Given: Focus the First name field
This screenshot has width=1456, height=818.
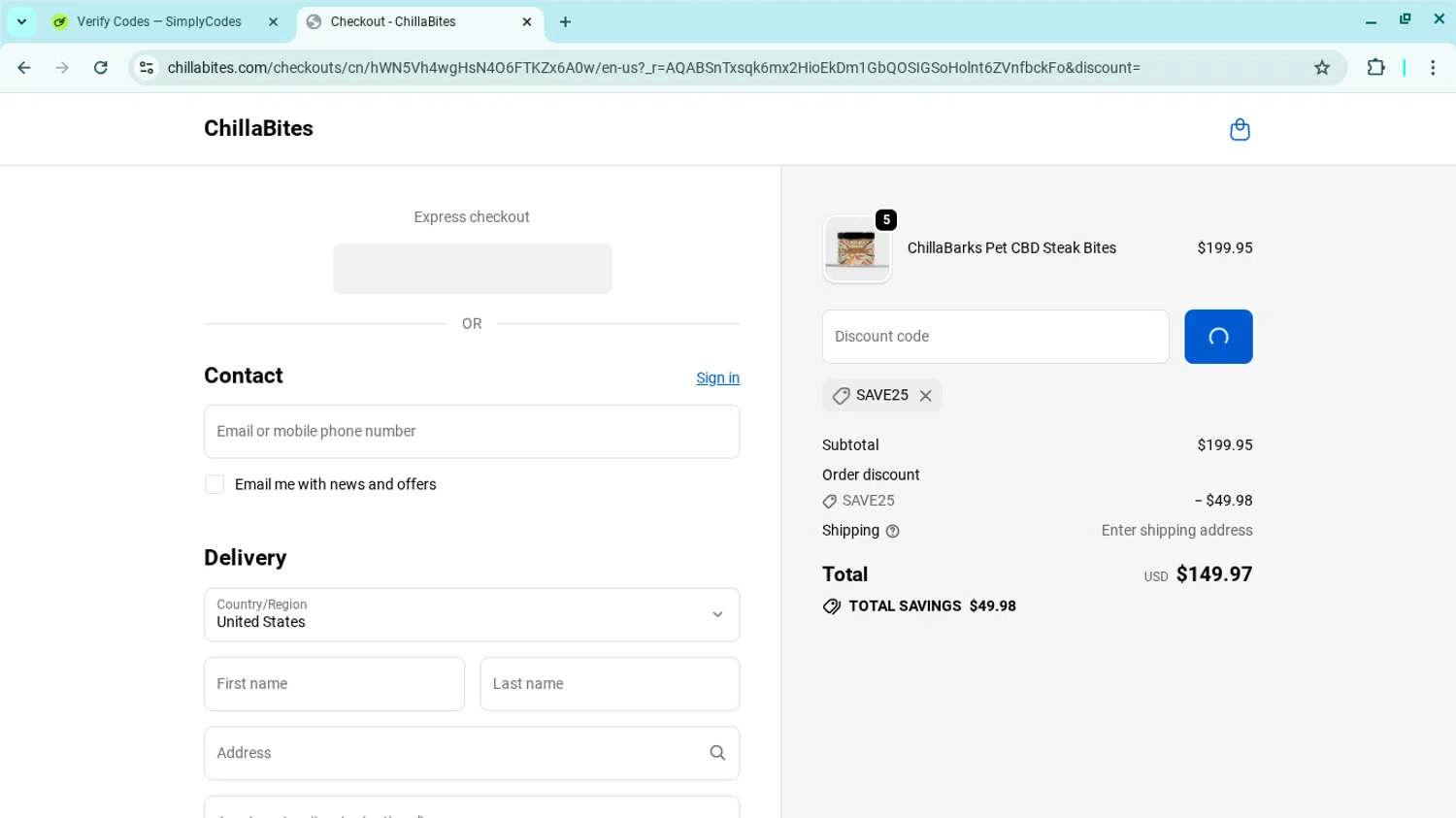Looking at the screenshot, I should pyautogui.click(x=334, y=684).
